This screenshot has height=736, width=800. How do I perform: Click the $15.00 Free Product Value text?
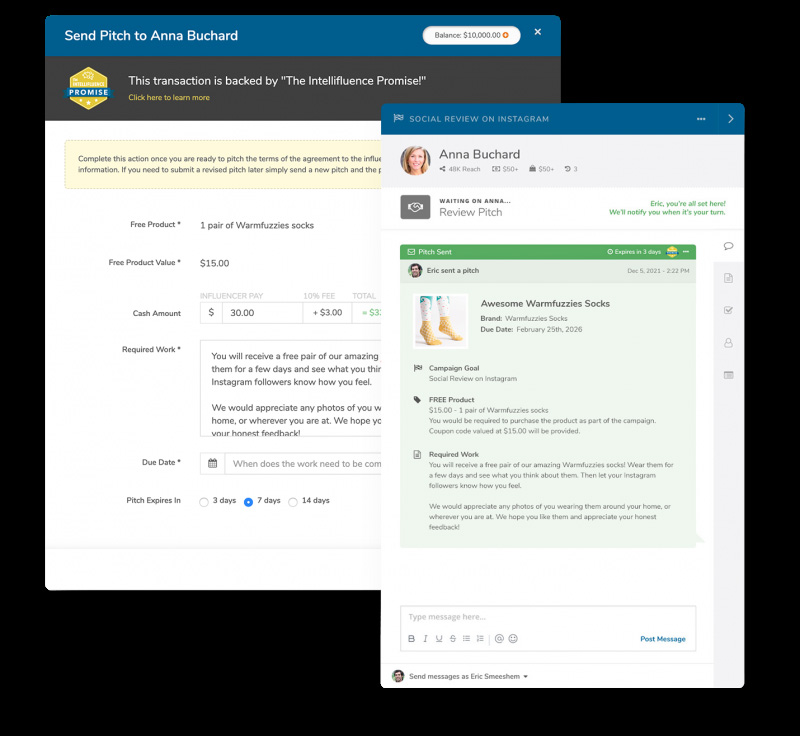tap(214, 263)
